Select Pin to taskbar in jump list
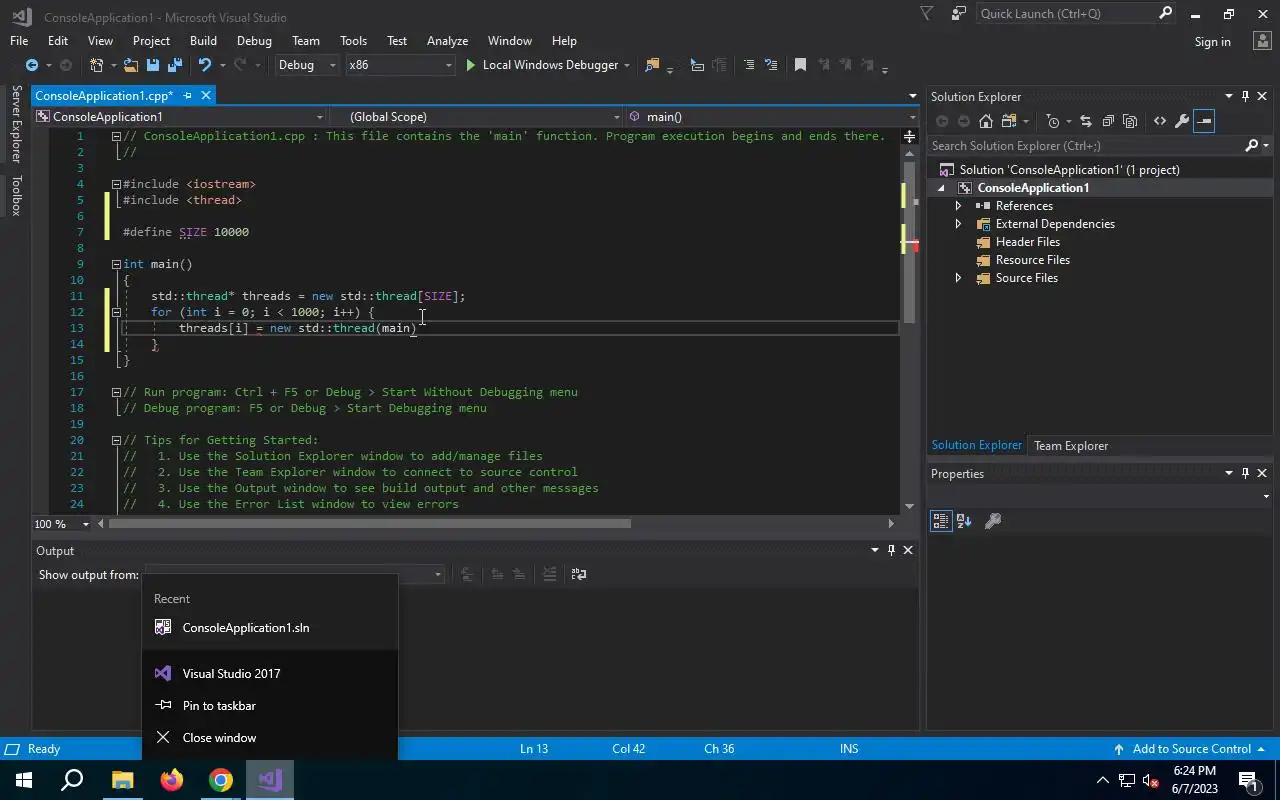The width and height of the screenshot is (1280, 800). click(x=270, y=706)
